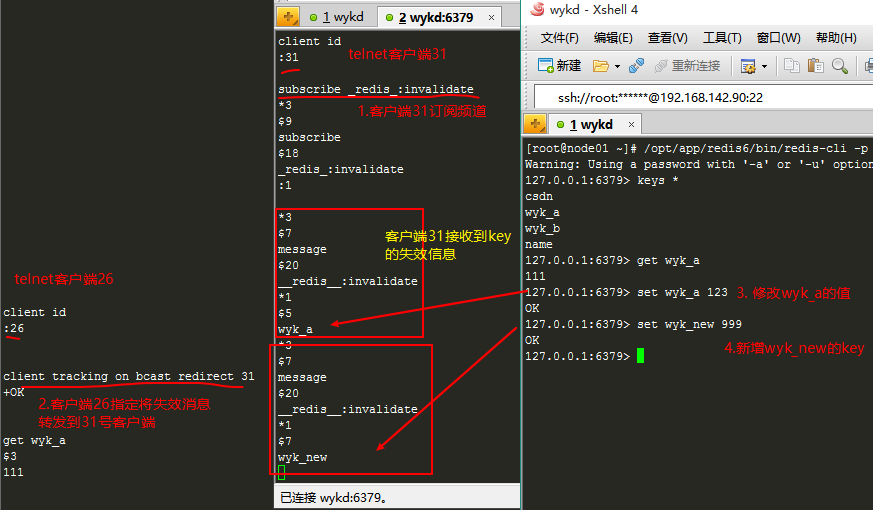Click the paste clipboard icon
The image size is (873, 510).
click(x=815, y=66)
